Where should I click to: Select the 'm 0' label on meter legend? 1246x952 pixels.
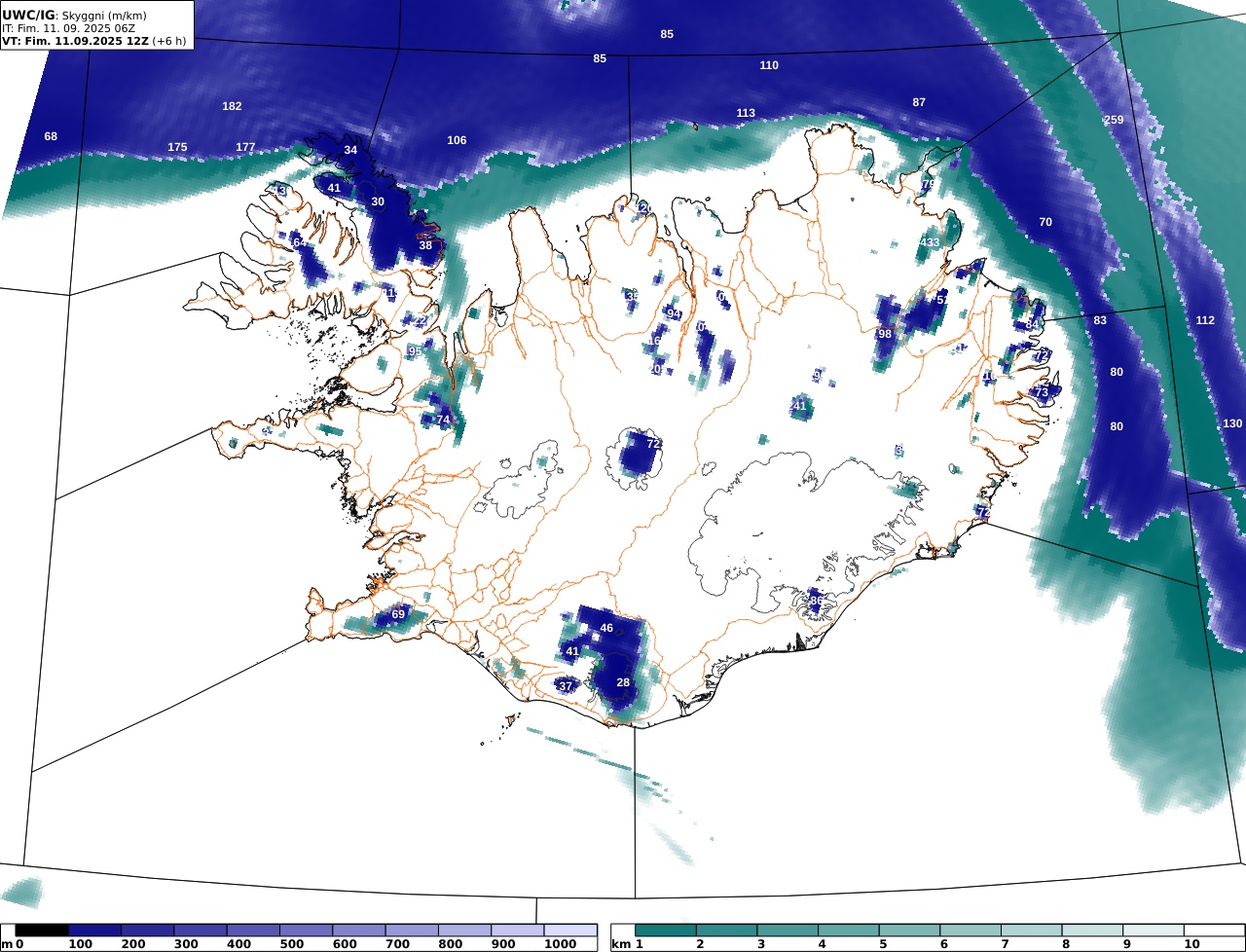pos(12,944)
